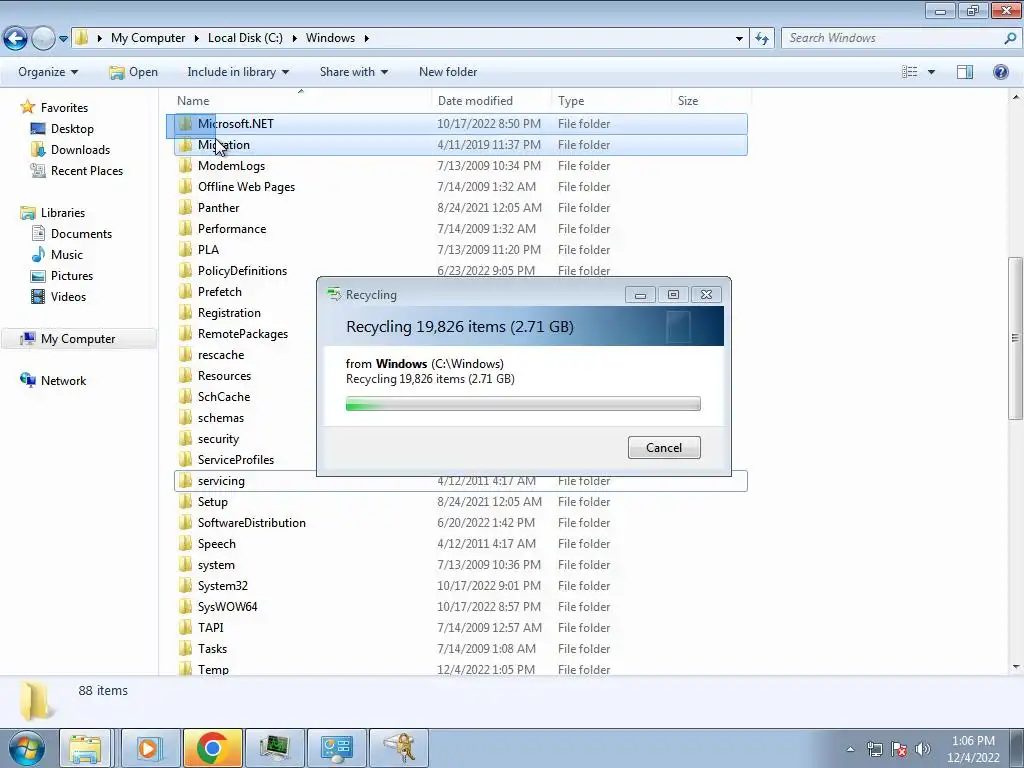Click New folder
This screenshot has width=1024, height=768.
pos(448,72)
